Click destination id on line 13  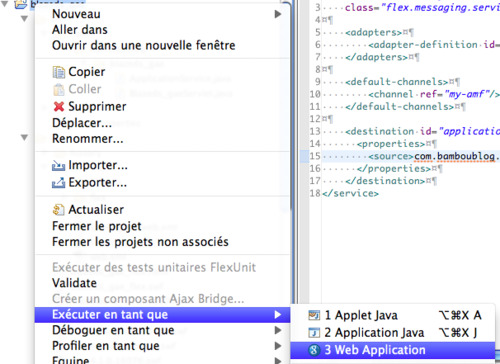(423, 131)
